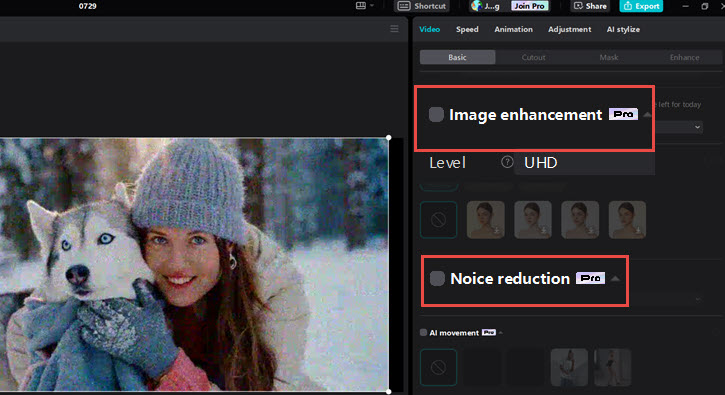
Task: Click the project title 0729
Action: coord(87,6)
